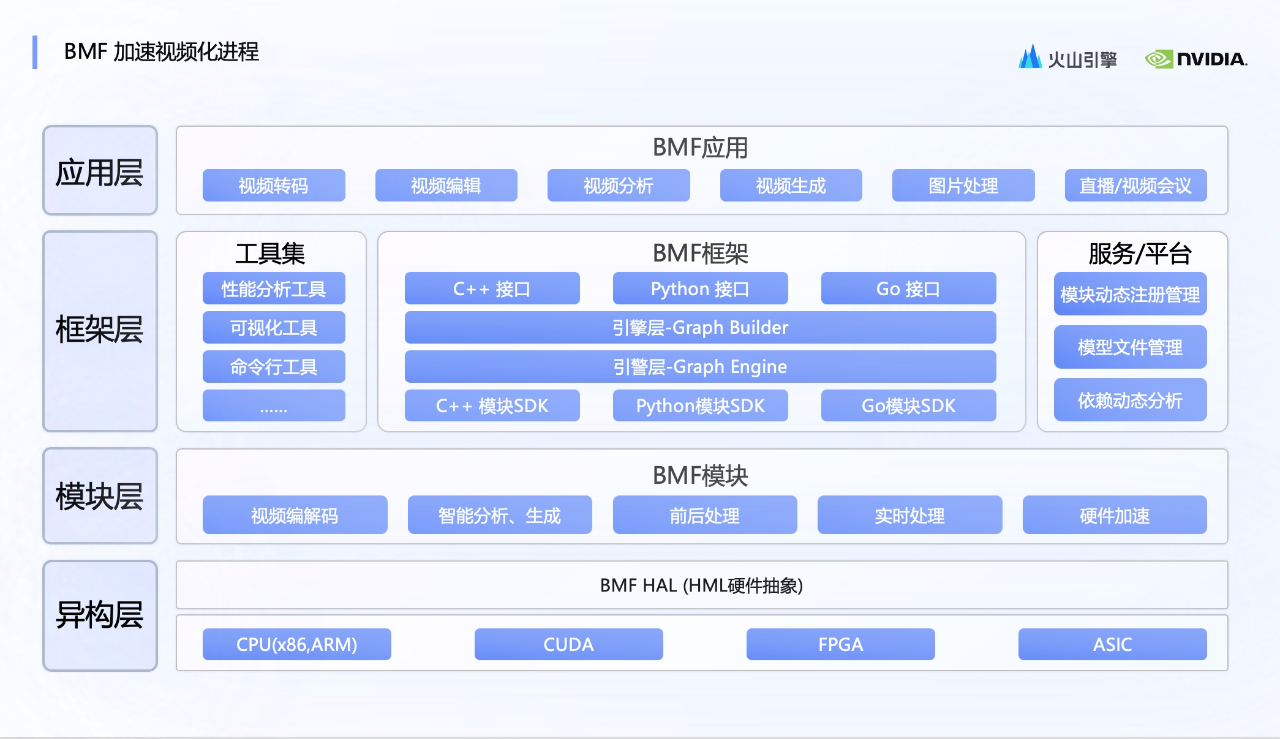1280x739 pixels.
Task: Click the Go模块SDK box
Action: 908,405
